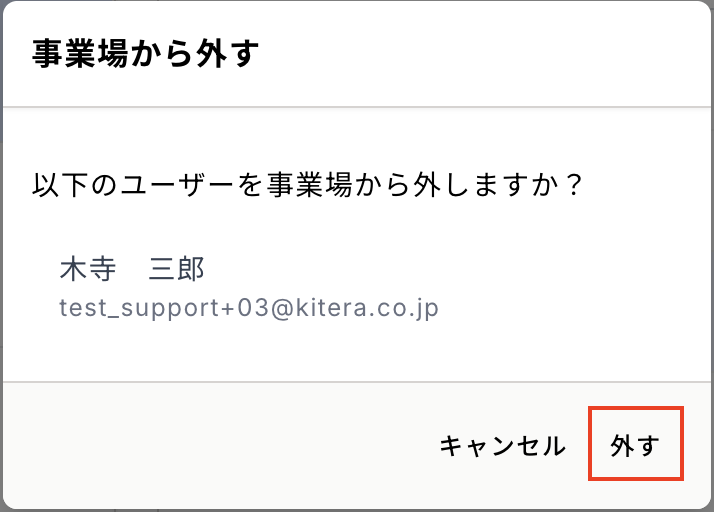Click the question mark ending the message

click(x=573, y=187)
